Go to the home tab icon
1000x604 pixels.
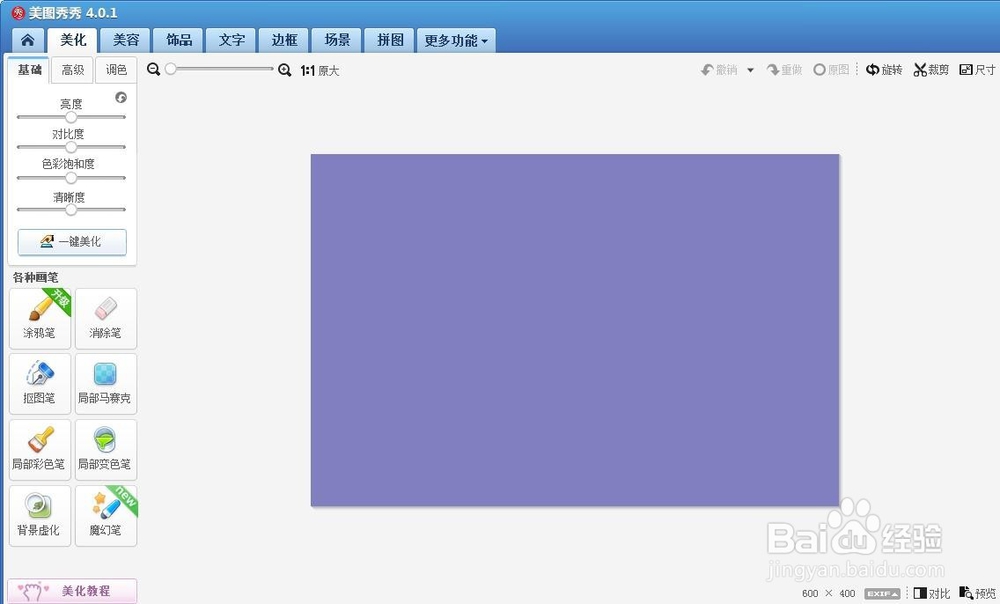(x=27, y=40)
